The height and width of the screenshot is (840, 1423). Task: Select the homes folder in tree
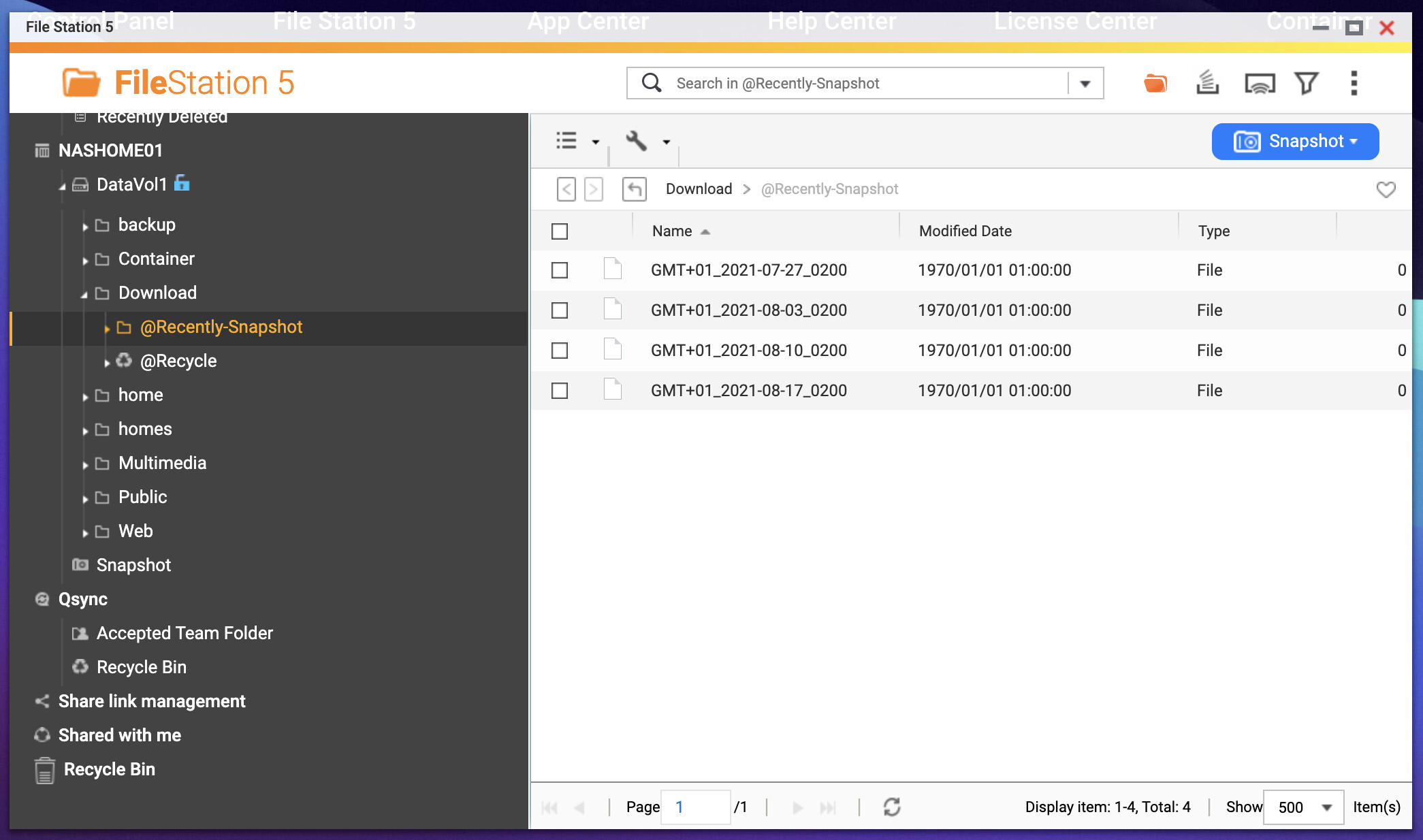point(145,429)
